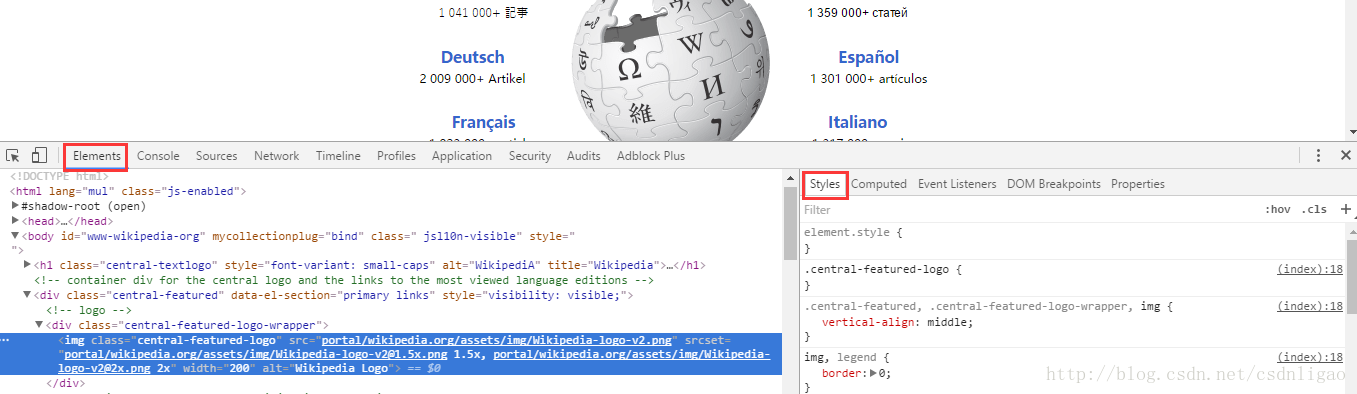
Task: Click the closing </div> tag line
Action: point(66,383)
